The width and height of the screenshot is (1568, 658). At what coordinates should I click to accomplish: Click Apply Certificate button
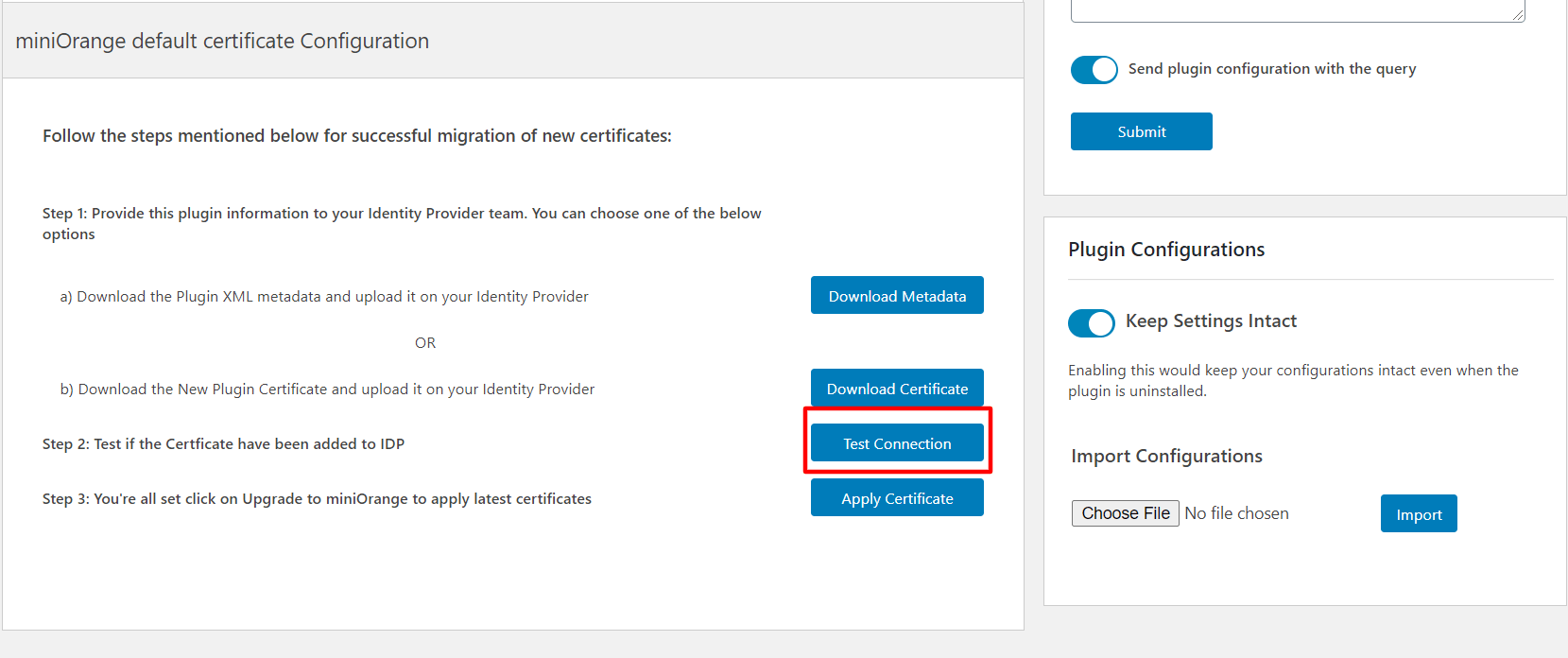(x=897, y=498)
